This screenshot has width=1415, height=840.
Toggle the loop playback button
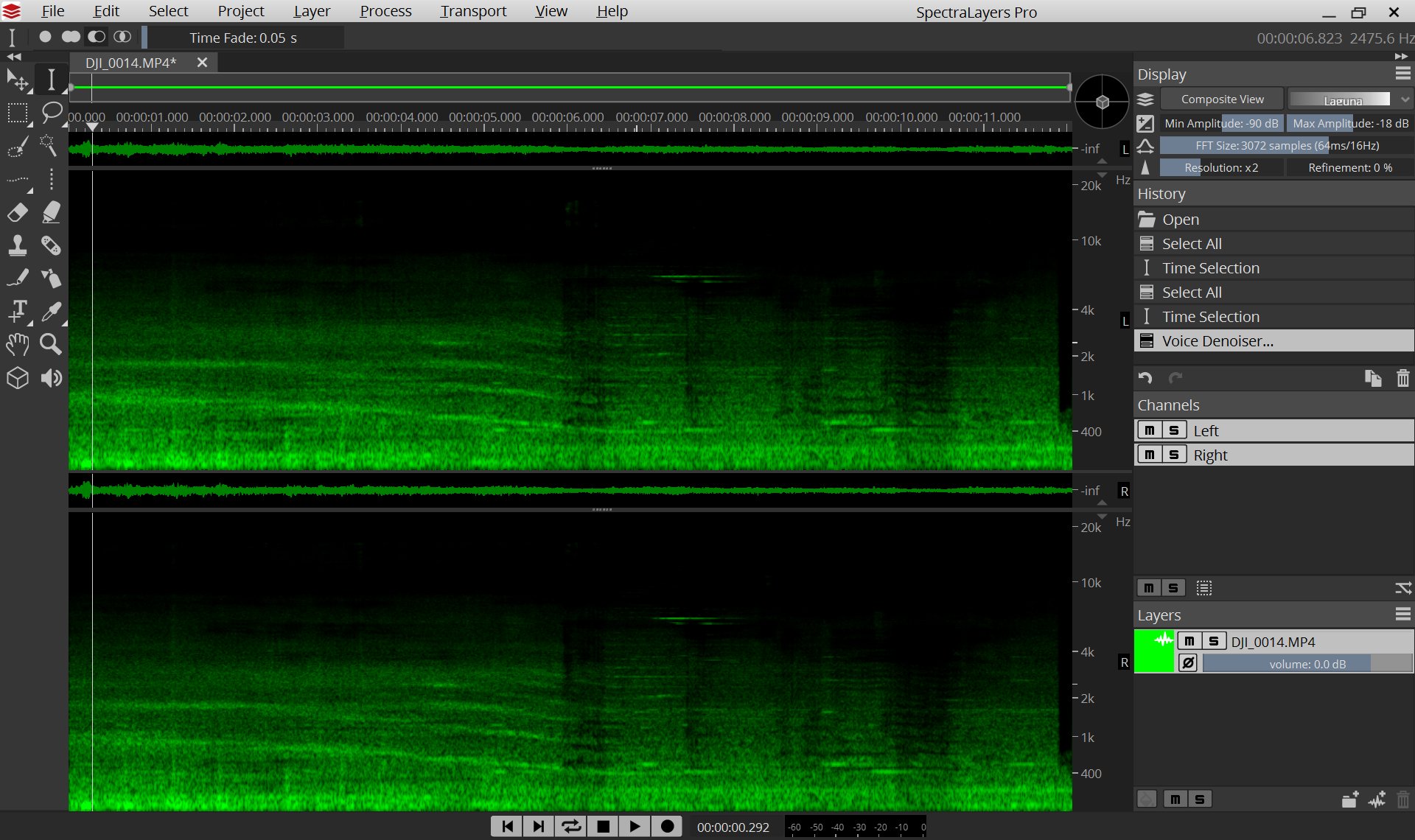[571, 827]
